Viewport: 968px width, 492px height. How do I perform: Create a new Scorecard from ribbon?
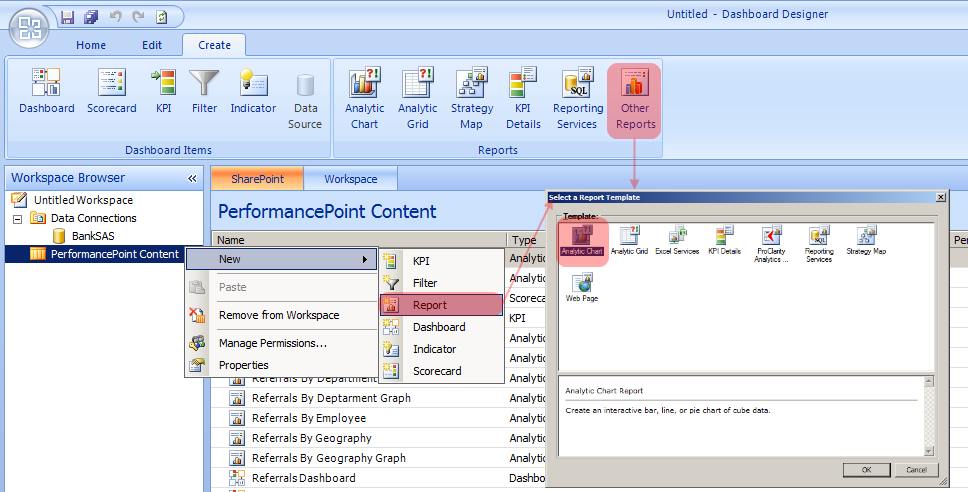[112, 91]
